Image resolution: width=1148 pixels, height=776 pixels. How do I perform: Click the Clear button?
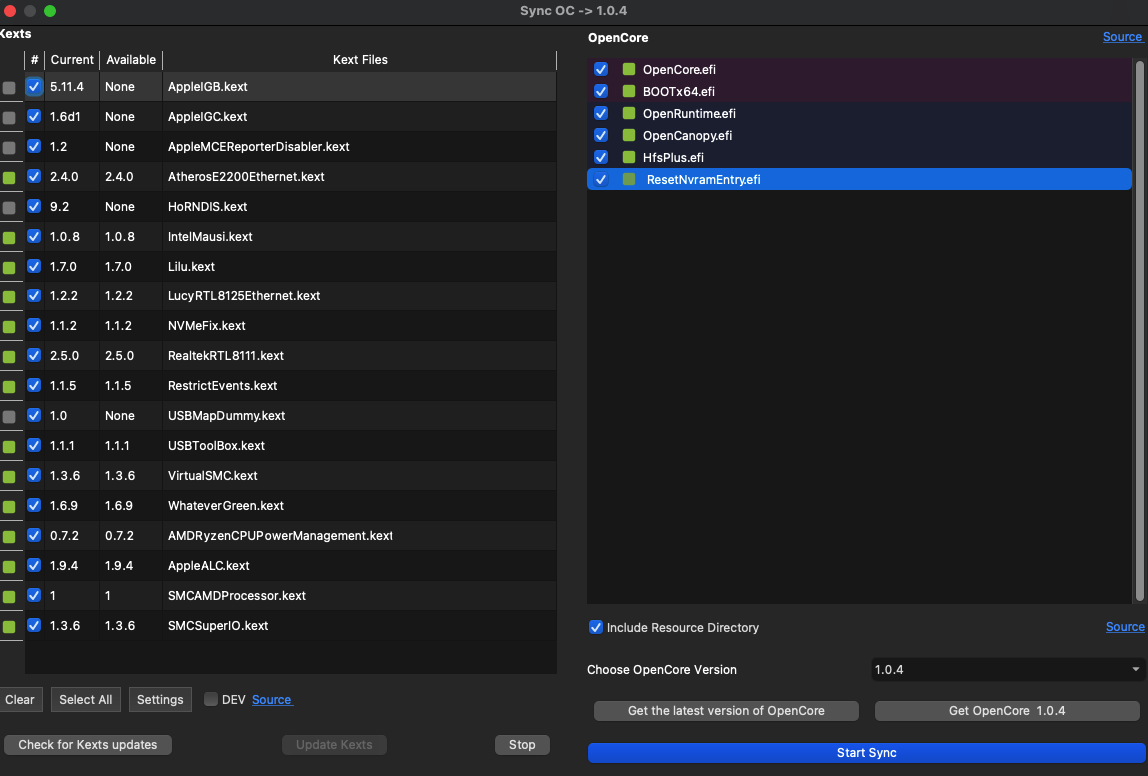(x=20, y=699)
